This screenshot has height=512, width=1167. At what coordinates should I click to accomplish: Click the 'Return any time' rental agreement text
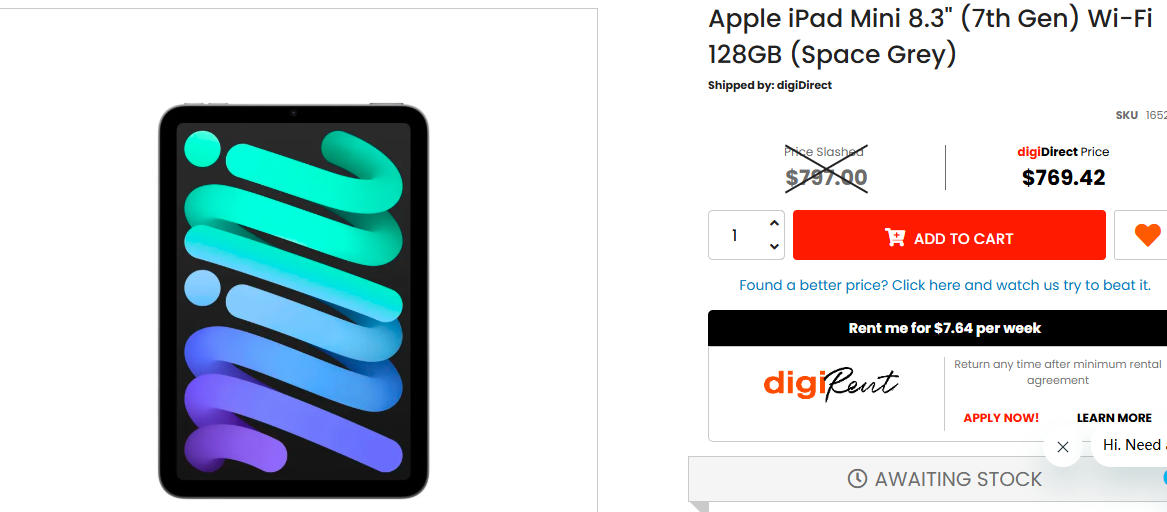(x=1058, y=372)
